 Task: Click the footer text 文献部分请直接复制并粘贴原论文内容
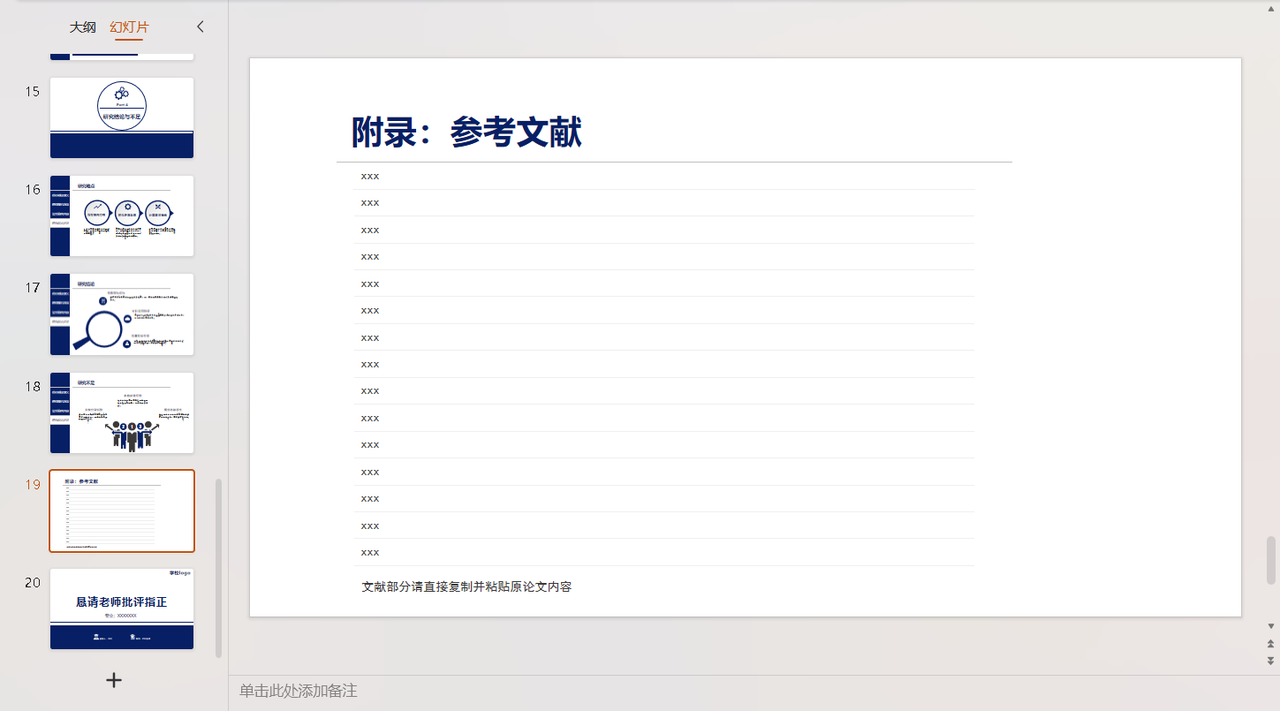point(467,586)
